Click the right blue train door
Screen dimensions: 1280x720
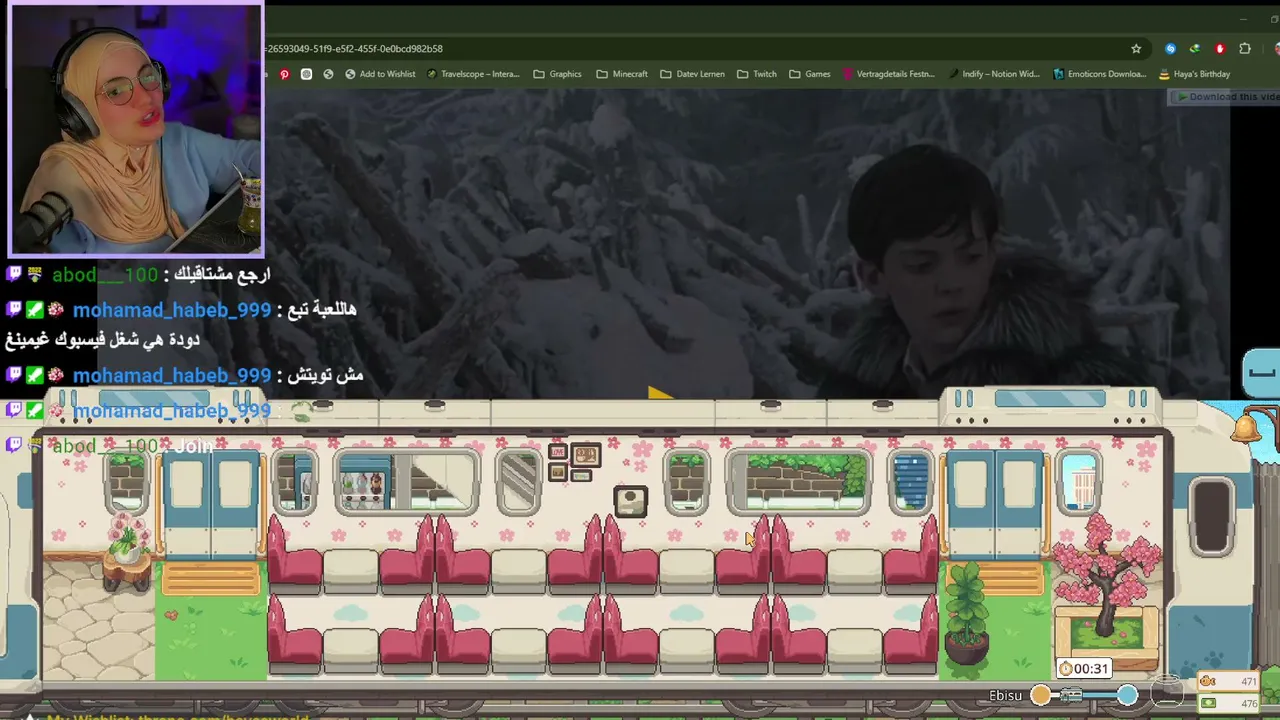[994, 506]
